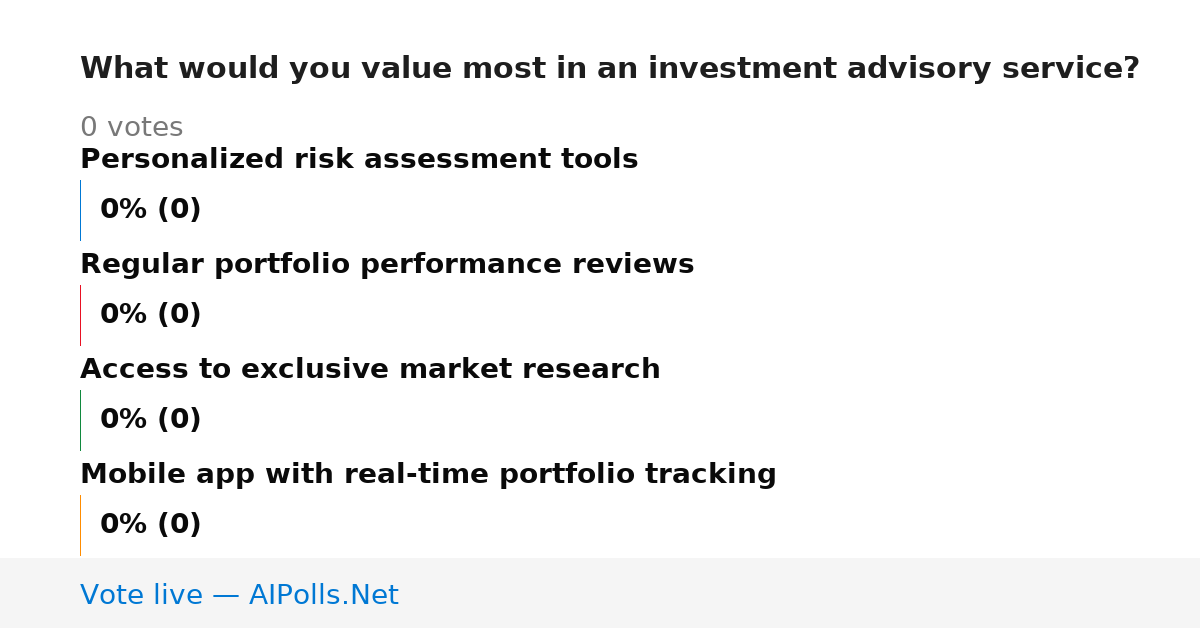
Task: Click the red Regular portfolio result bar
Action: point(80,315)
